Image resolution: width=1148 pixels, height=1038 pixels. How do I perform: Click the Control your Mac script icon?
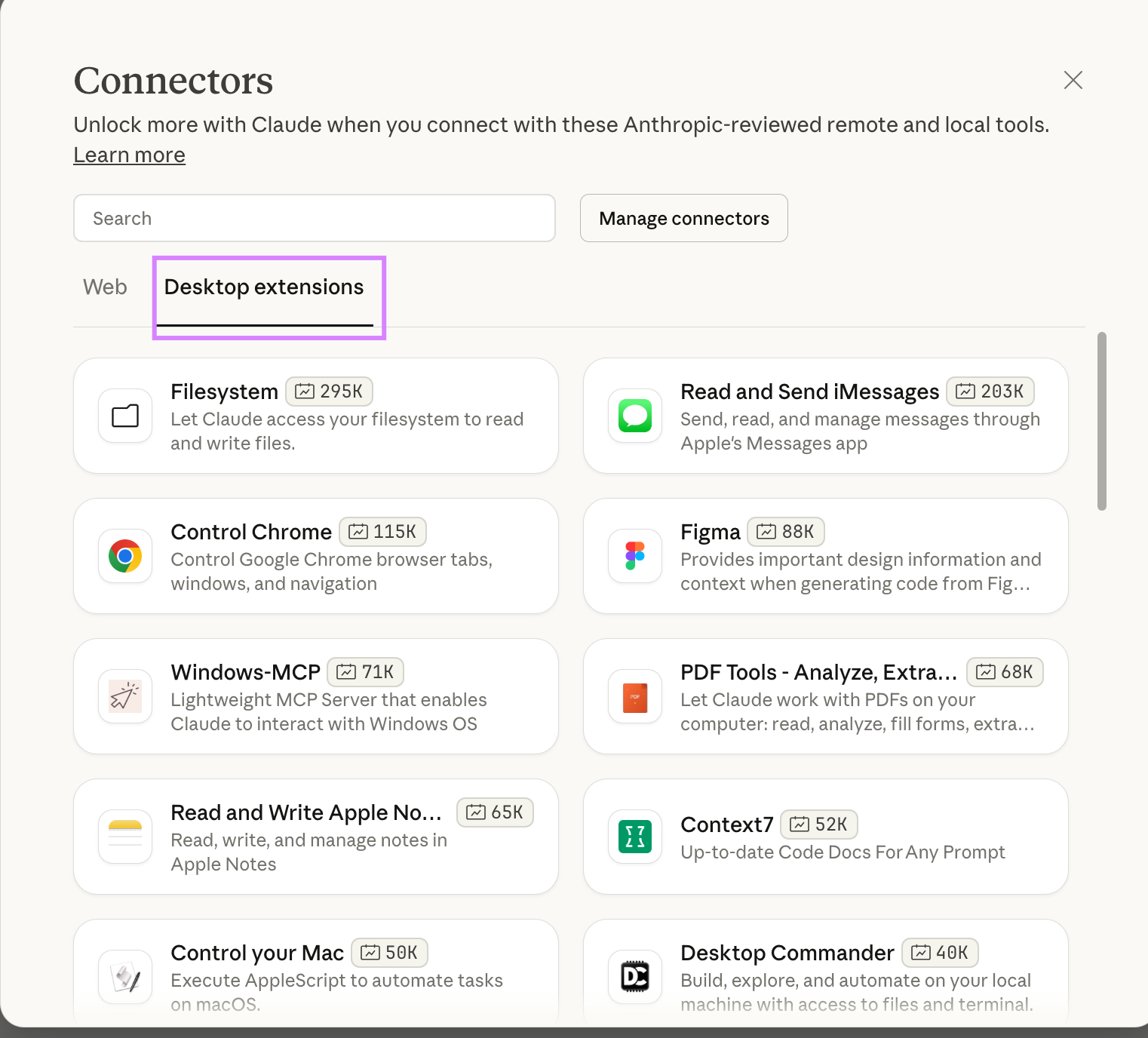tap(125, 977)
